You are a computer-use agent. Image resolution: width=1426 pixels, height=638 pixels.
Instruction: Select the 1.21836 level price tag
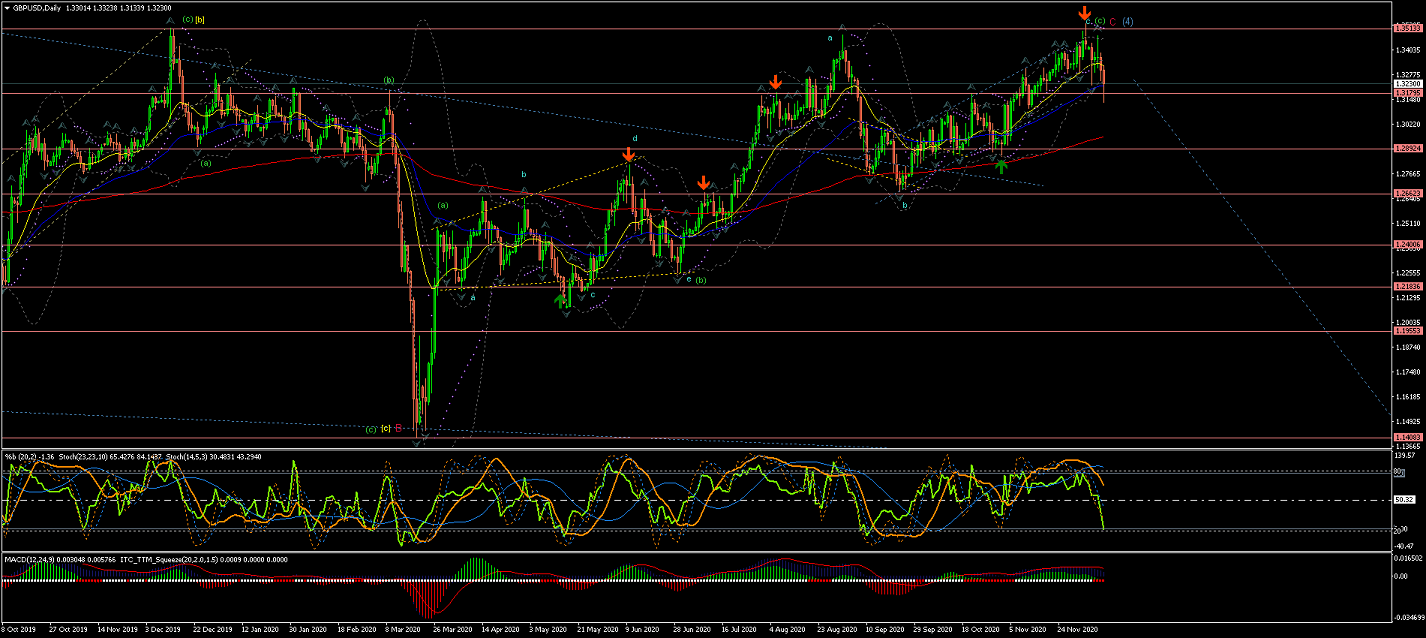[x=1407, y=287]
